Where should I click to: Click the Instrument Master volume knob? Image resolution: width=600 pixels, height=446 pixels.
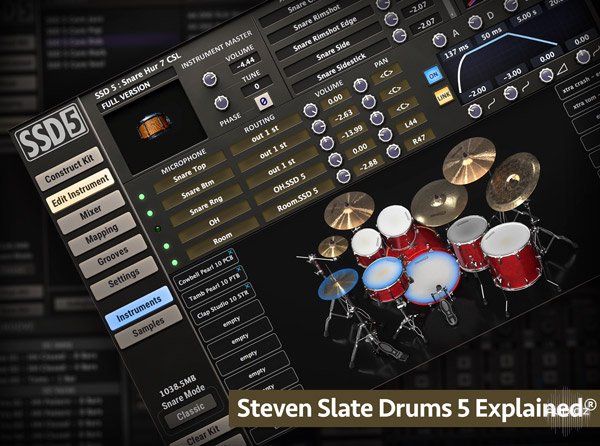coord(209,79)
